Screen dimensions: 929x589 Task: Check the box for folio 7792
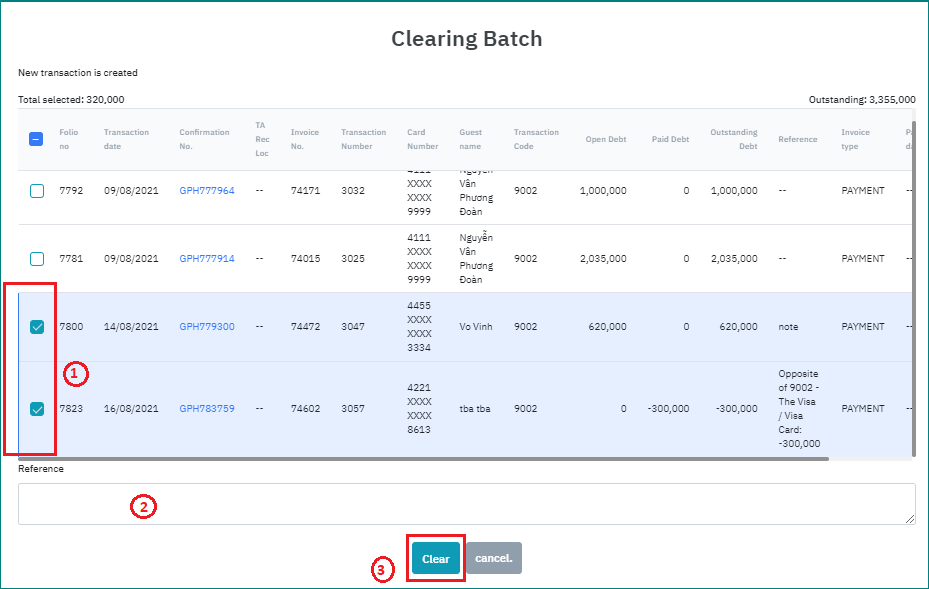pyautogui.click(x=36, y=191)
